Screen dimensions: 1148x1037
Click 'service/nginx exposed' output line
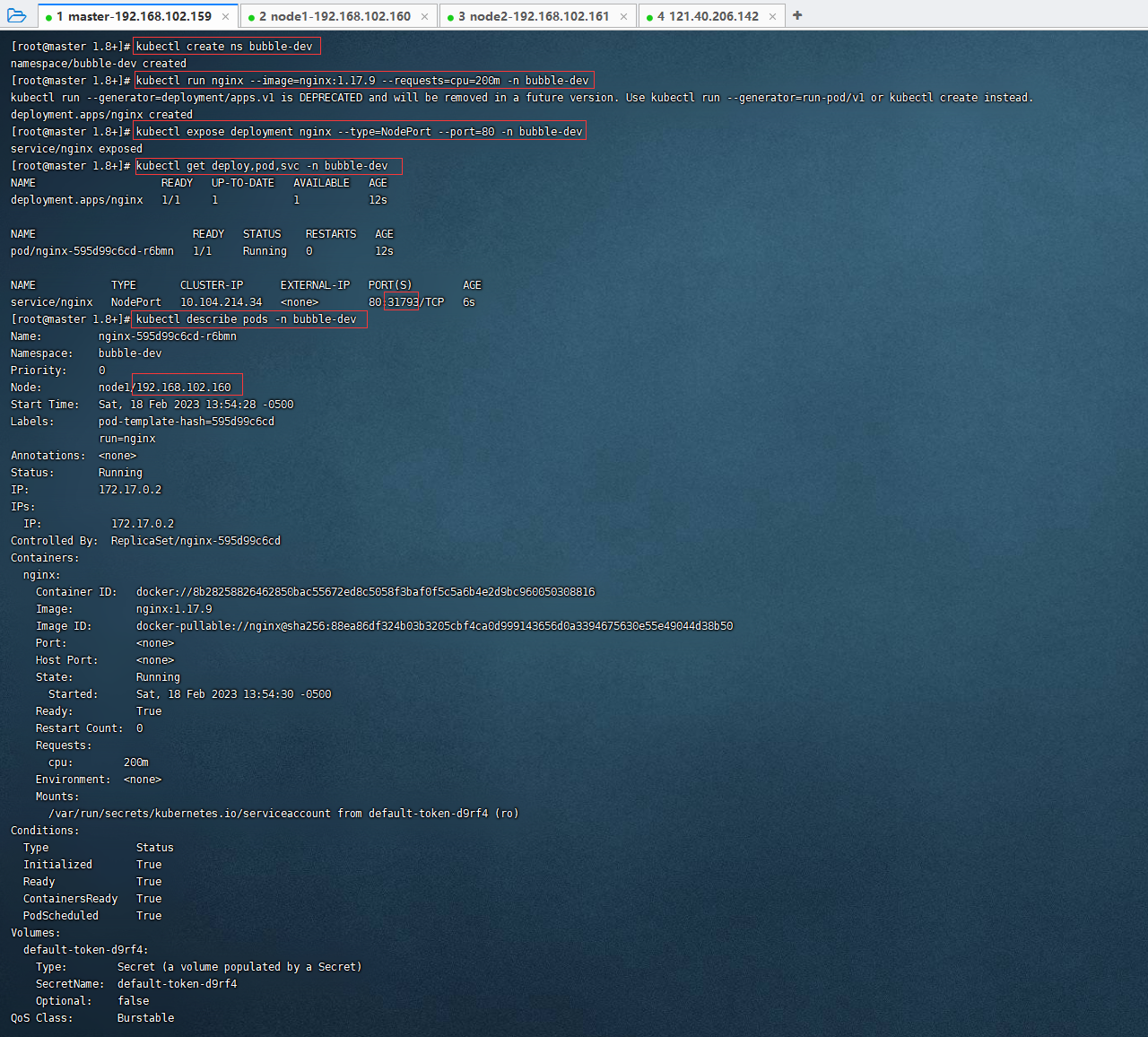point(76,149)
